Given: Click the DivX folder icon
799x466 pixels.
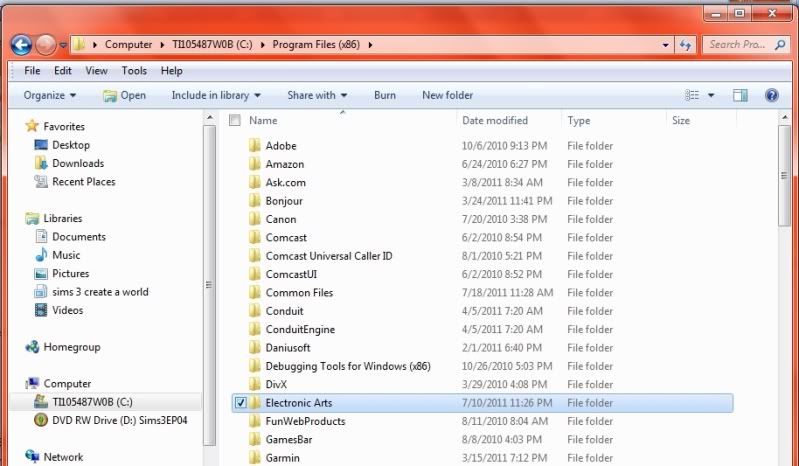Looking at the screenshot, I should point(255,385).
